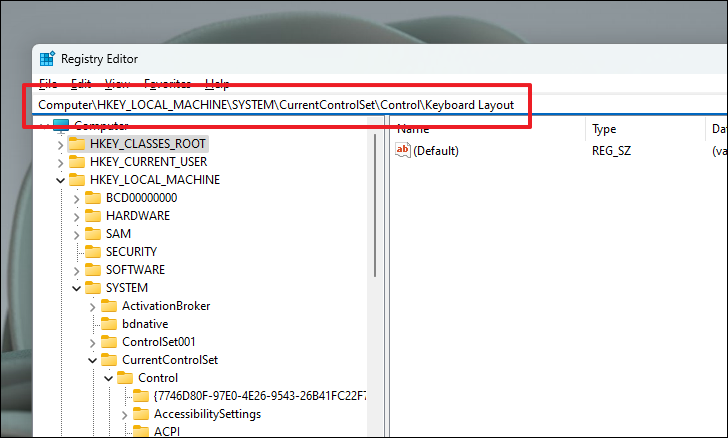Select the SOFTWARE key
This screenshot has height=438, width=728.
click(136, 270)
